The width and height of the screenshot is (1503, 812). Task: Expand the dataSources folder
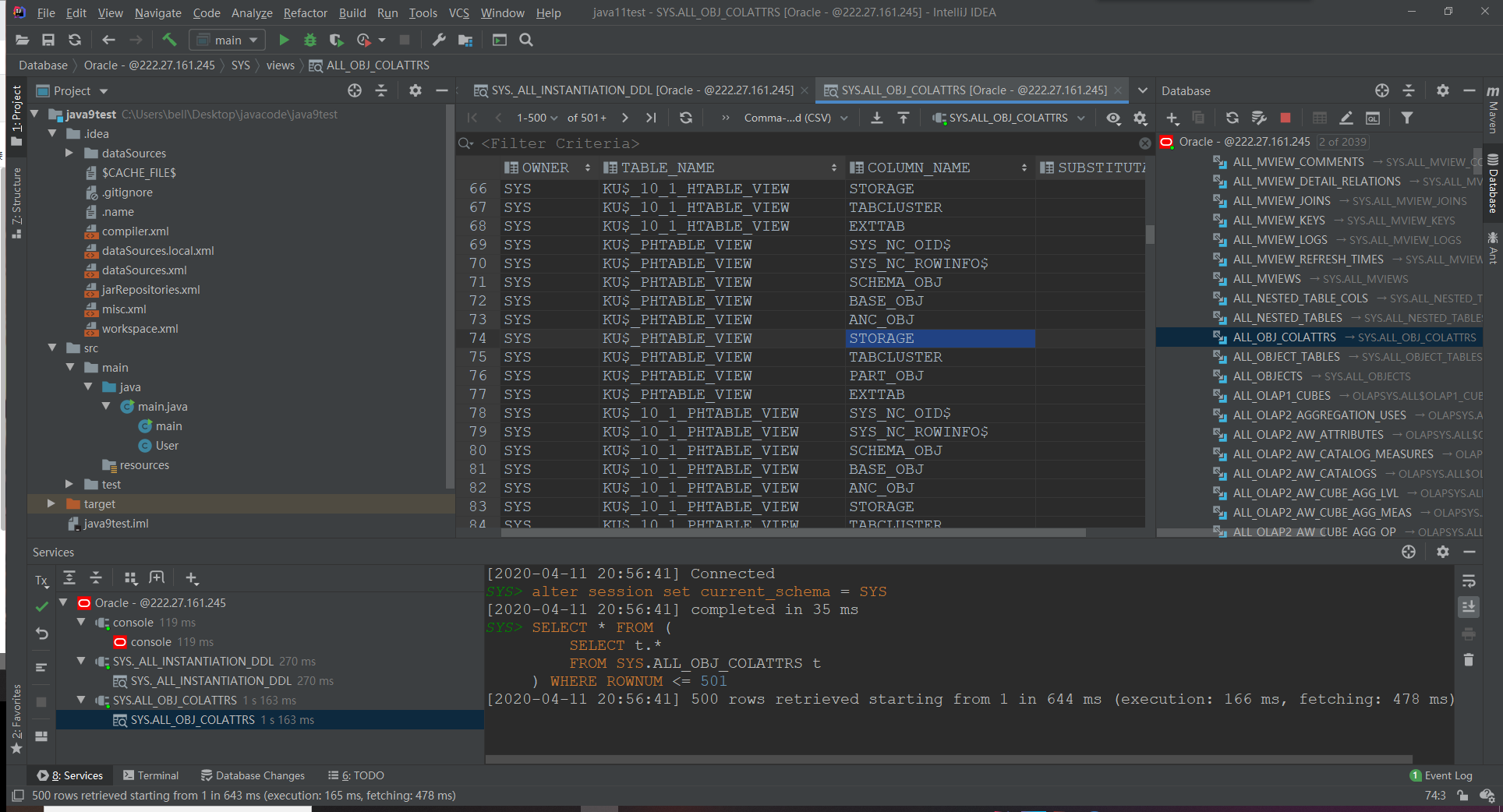click(69, 154)
